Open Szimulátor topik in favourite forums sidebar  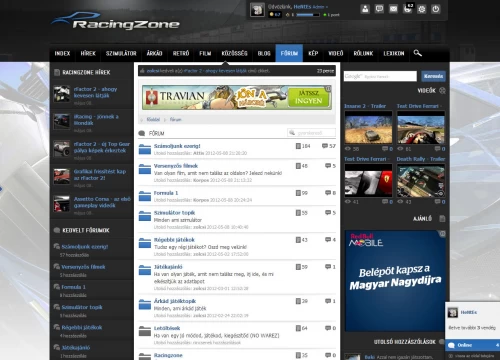coord(82,307)
